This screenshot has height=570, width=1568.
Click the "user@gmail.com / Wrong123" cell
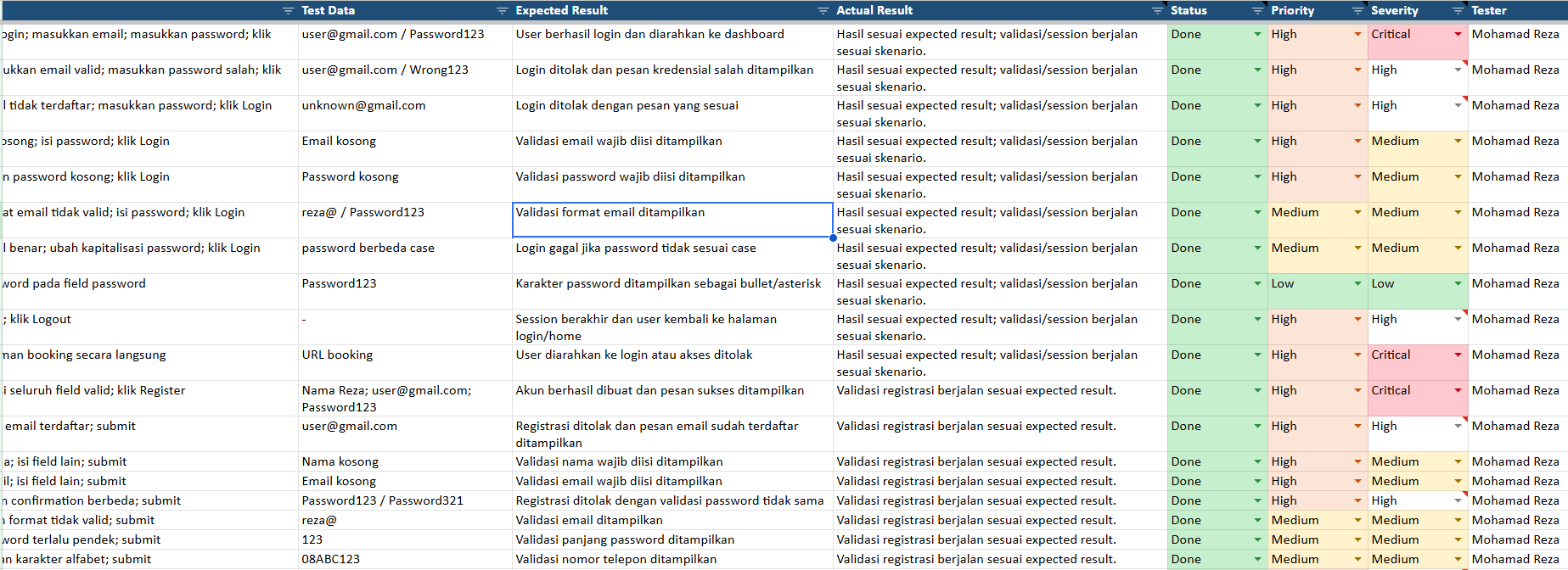405,78
